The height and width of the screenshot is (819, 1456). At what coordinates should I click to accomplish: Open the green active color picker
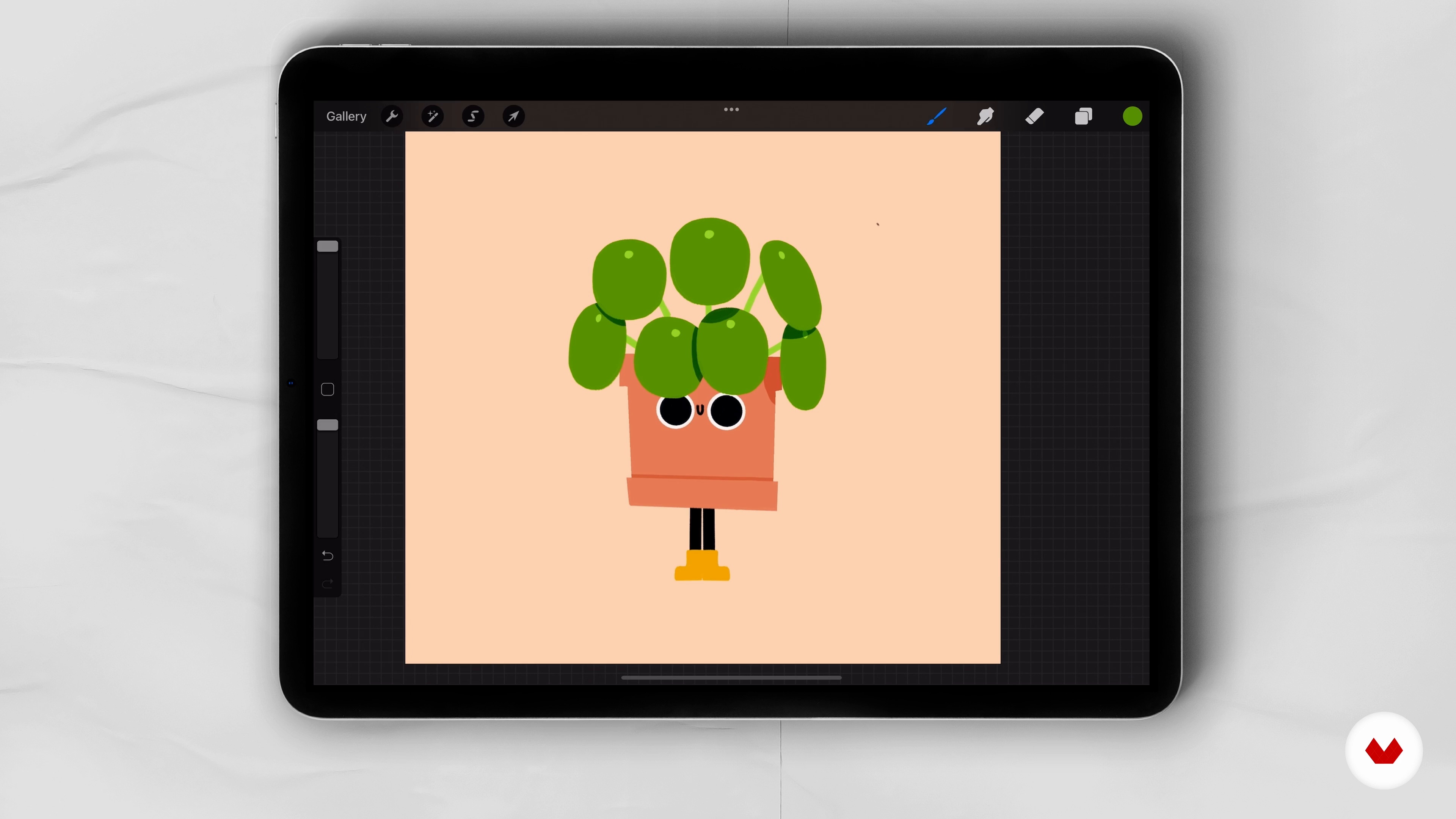point(1132,116)
